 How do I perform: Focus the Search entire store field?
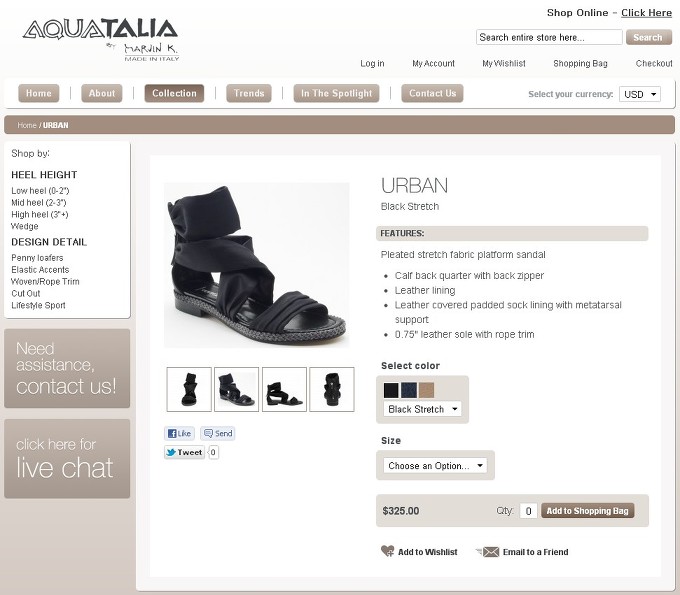pos(549,37)
